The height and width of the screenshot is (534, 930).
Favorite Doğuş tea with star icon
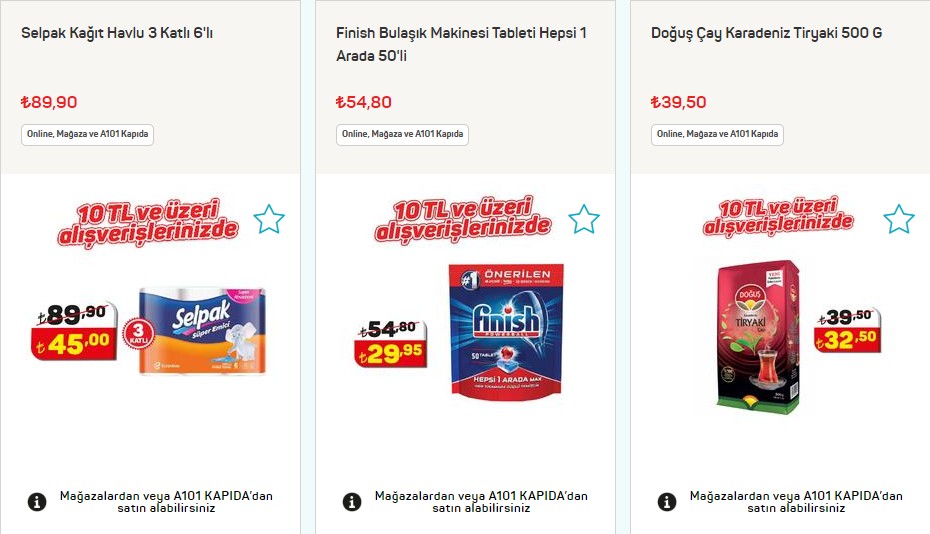(899, 219)
